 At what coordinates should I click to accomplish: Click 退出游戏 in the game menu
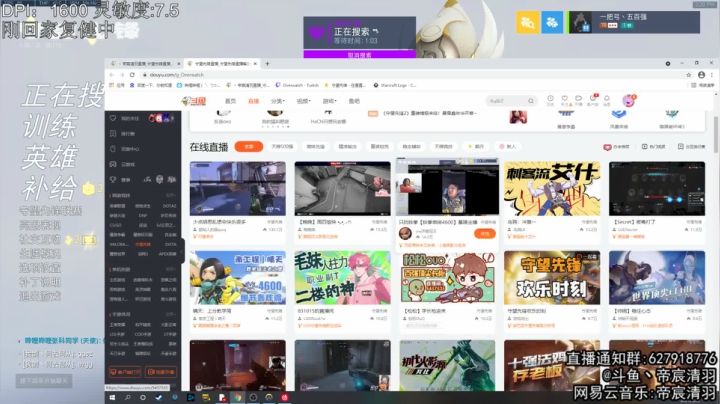pos(40,296)
